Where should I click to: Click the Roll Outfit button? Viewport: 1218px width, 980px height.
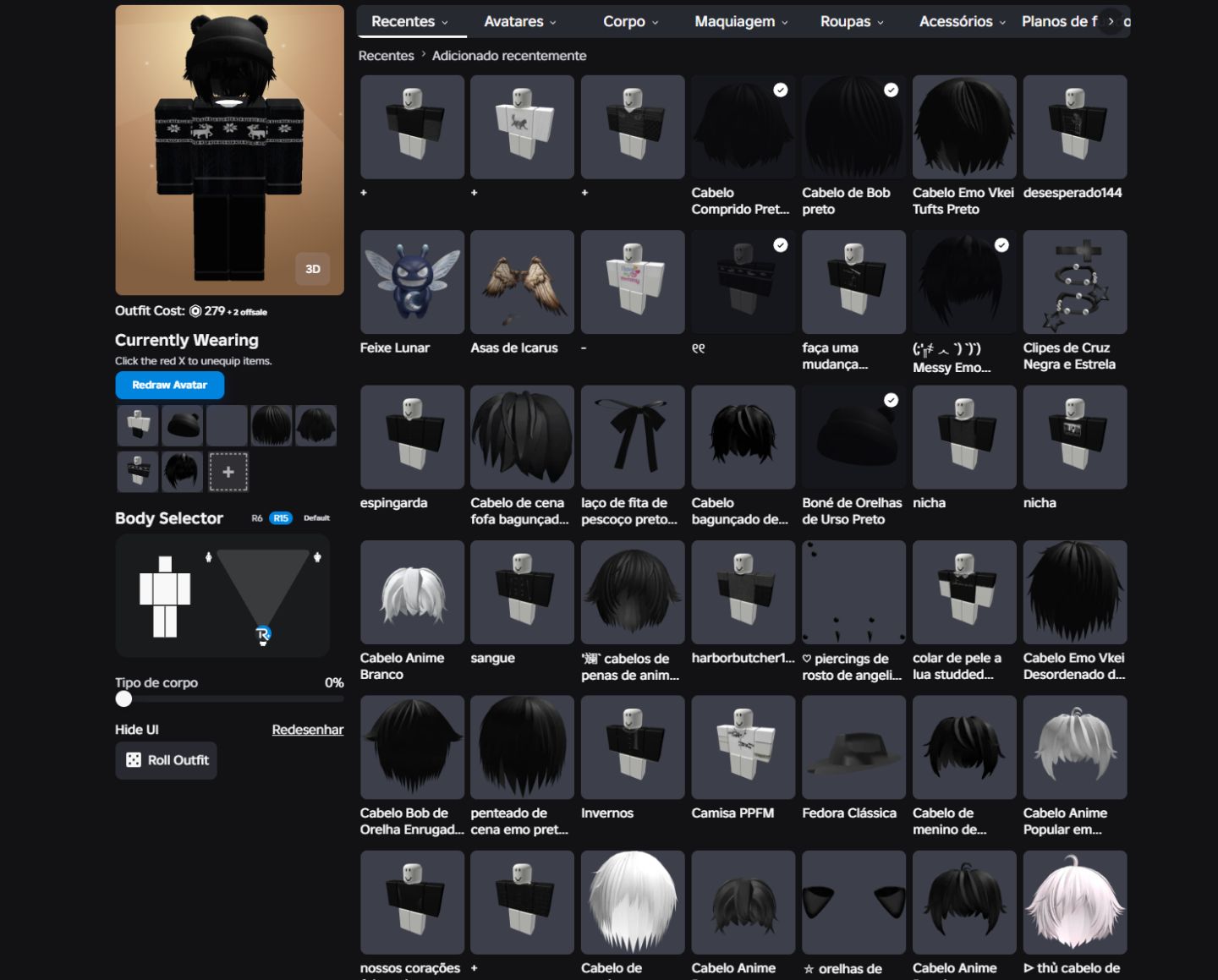tap(167, 760)
